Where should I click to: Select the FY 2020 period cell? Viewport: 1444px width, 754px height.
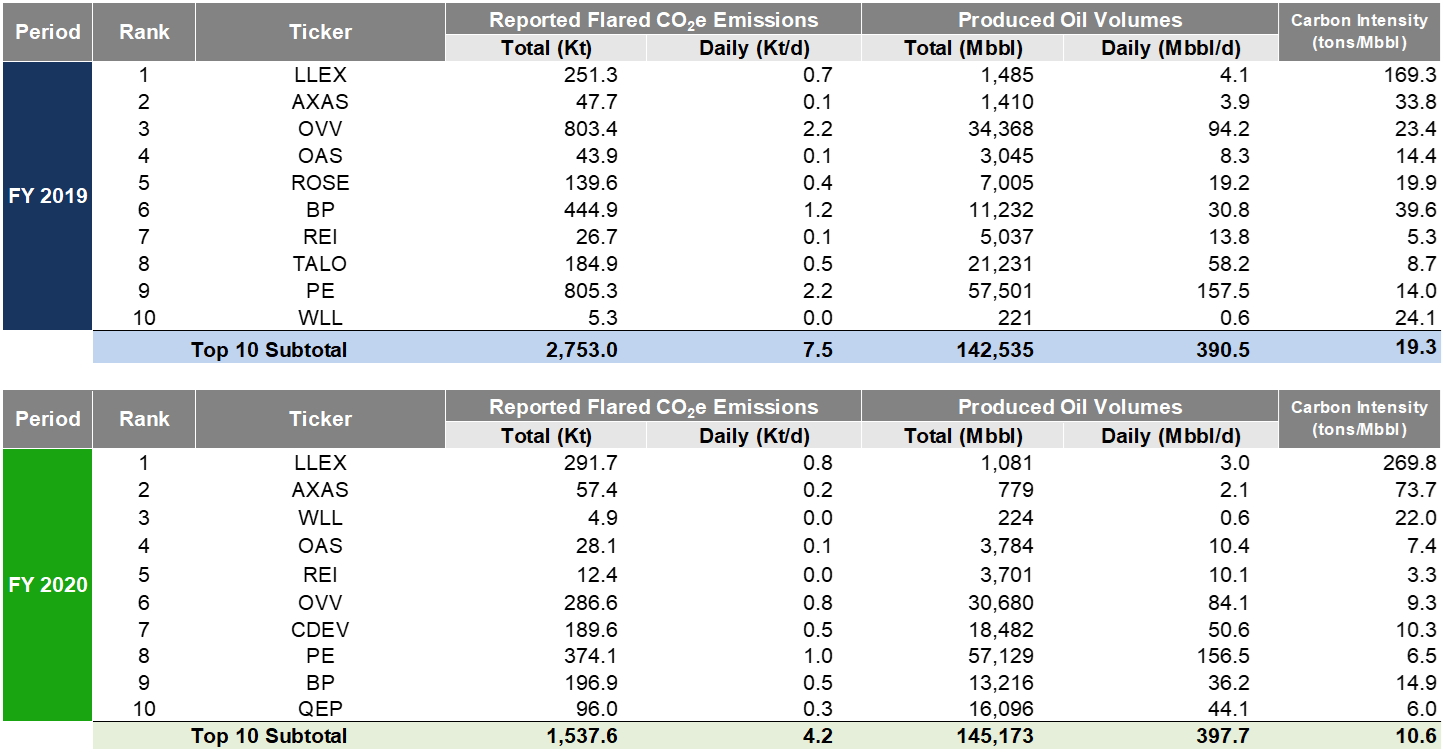pos(48,585)
